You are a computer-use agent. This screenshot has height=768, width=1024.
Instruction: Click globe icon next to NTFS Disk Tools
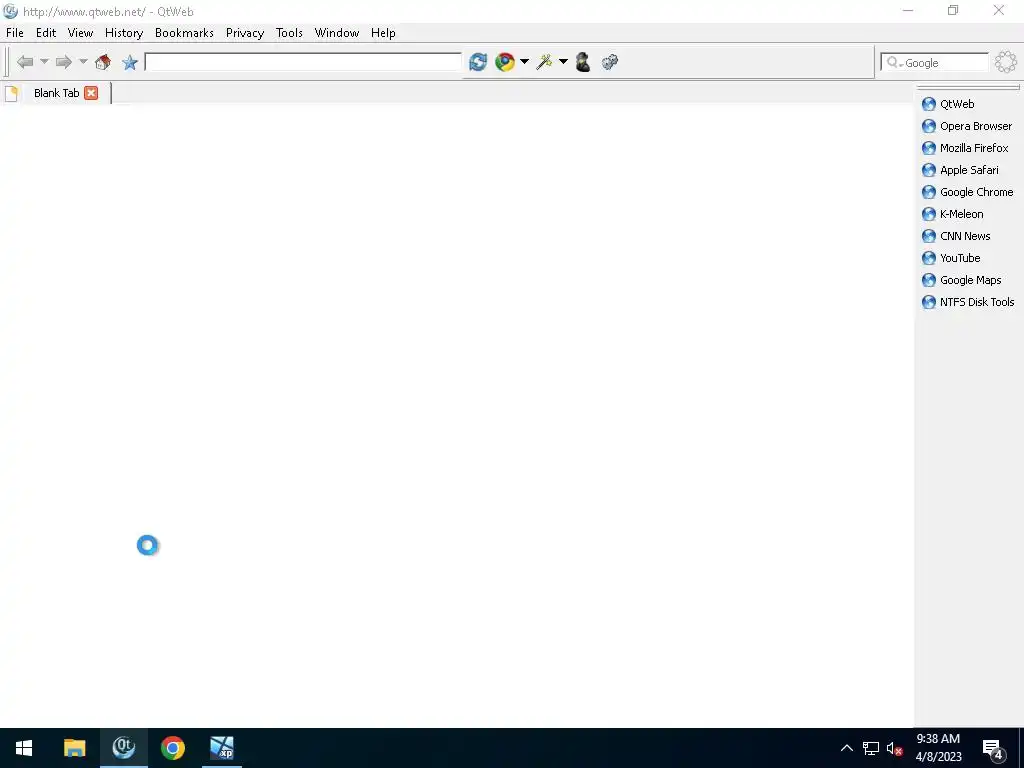pos(929,302)
